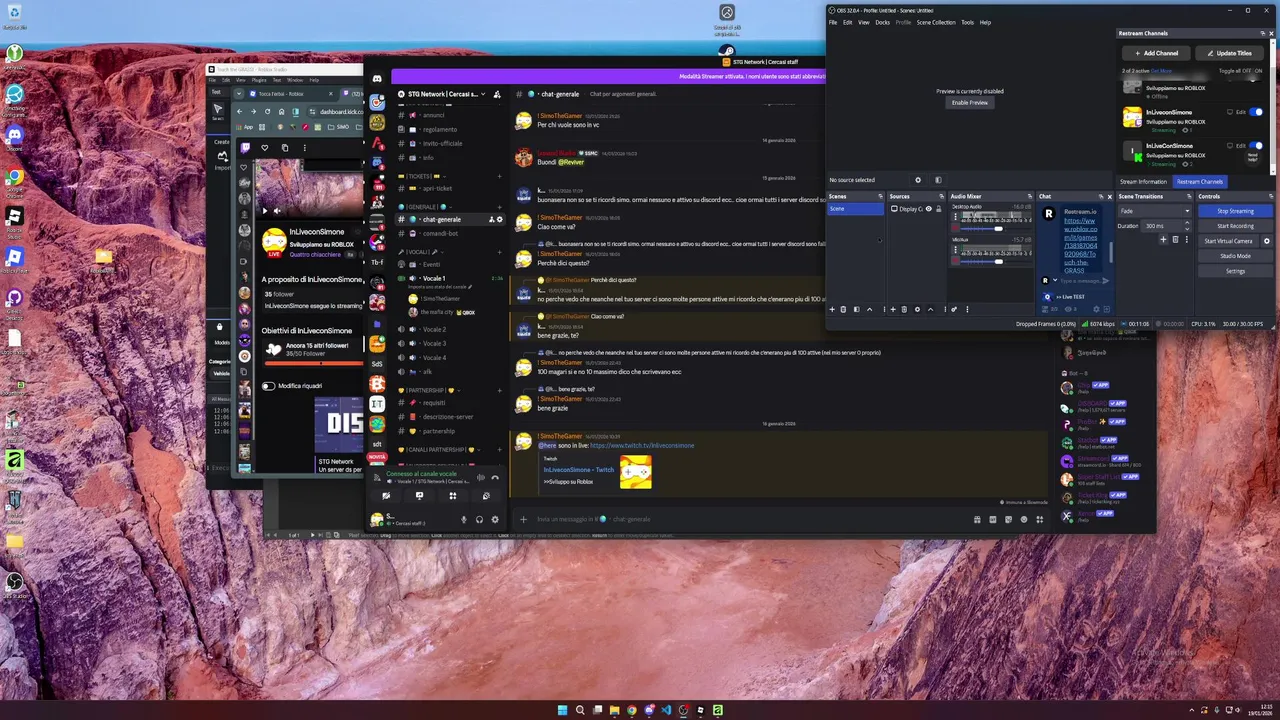Open OBS File menu
The width and height of the screenshot is (1280, 720).
tap(833, 22)
